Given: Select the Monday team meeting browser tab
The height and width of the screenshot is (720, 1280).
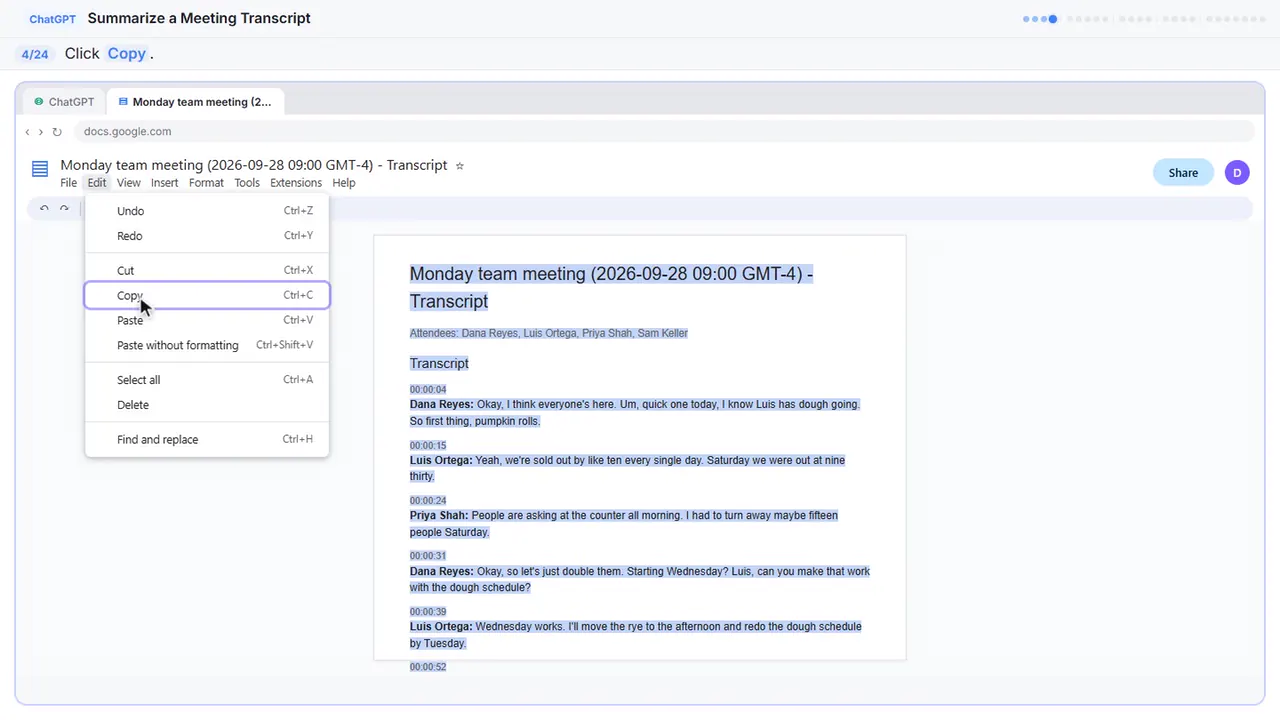Looking at the screenshot, I should click(195, 102).
